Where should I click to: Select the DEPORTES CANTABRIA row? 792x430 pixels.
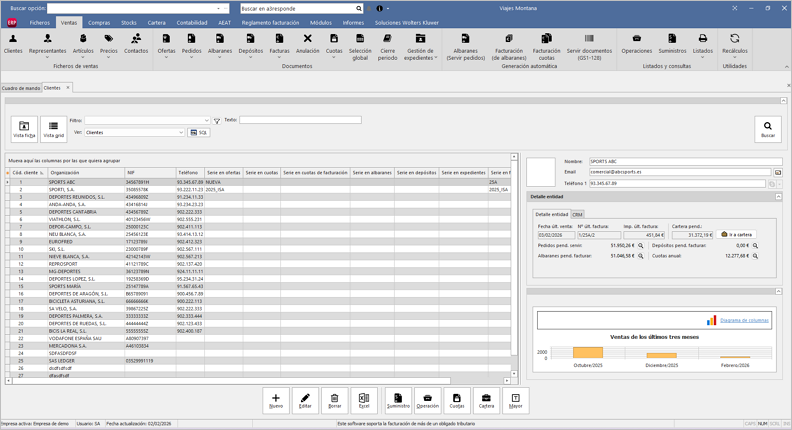click(258, 212)
